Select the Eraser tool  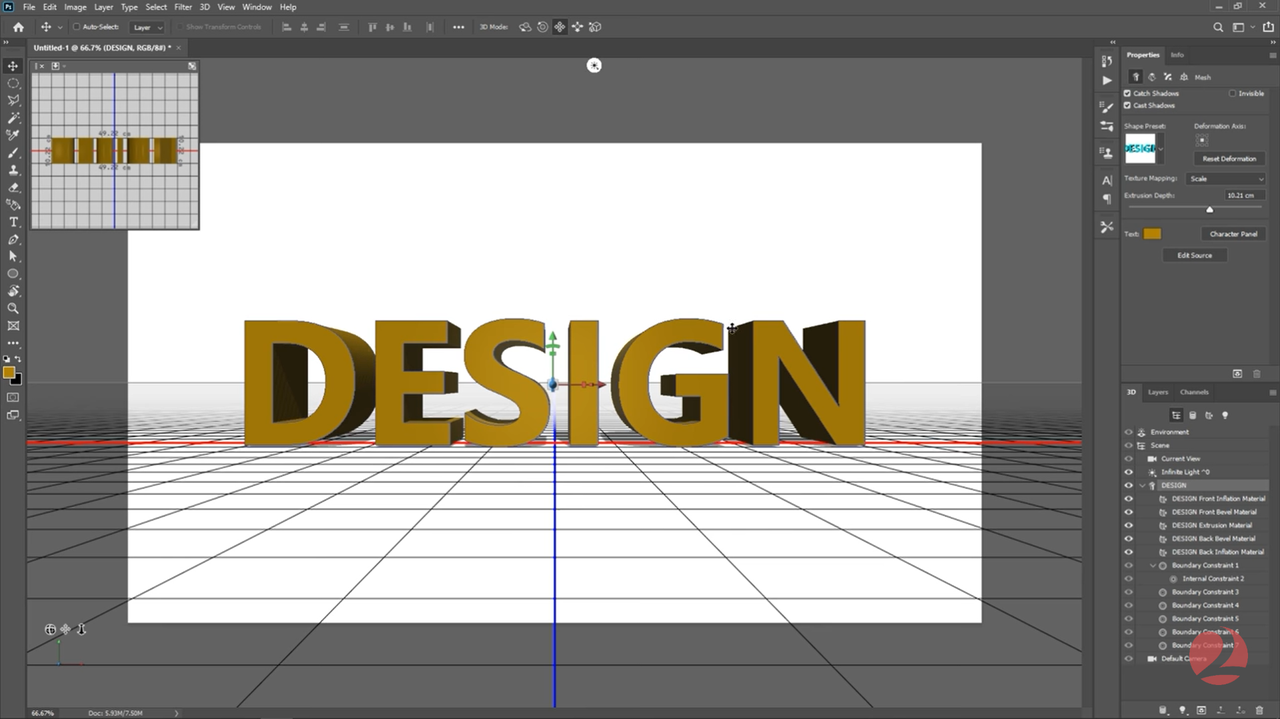[x=13, y=187]
